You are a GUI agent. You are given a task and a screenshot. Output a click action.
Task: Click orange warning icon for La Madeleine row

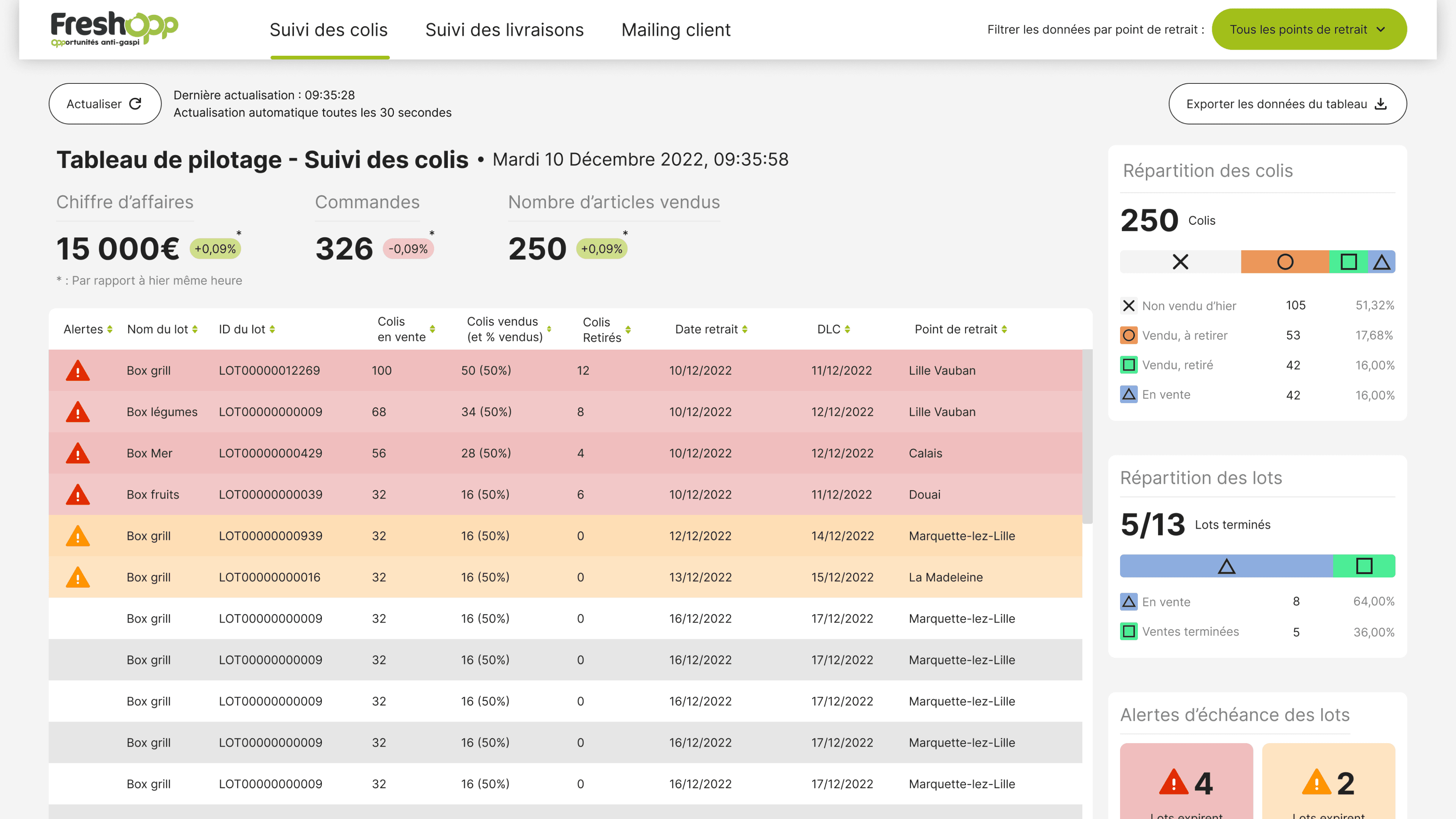tap(78, 577)
